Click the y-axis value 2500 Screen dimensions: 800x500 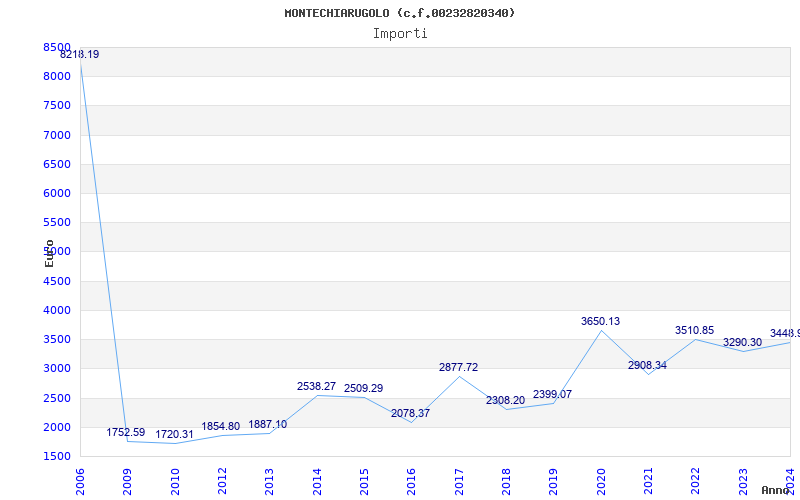coord(57,398)
